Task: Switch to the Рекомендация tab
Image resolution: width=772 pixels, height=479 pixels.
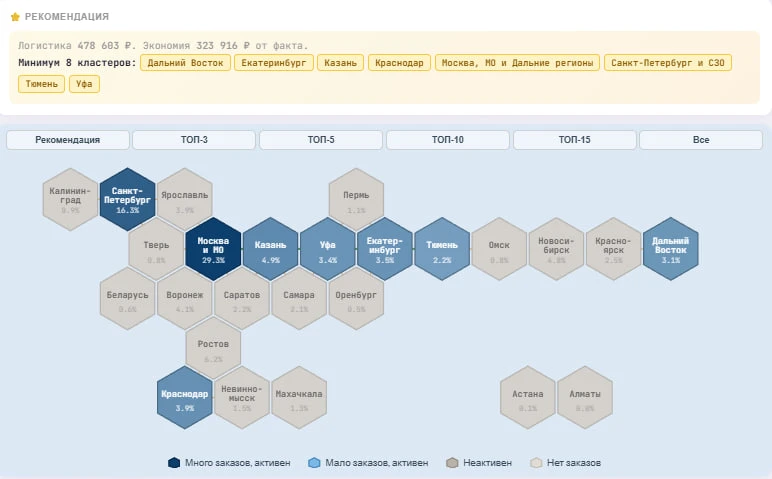Action: [68, 140]
